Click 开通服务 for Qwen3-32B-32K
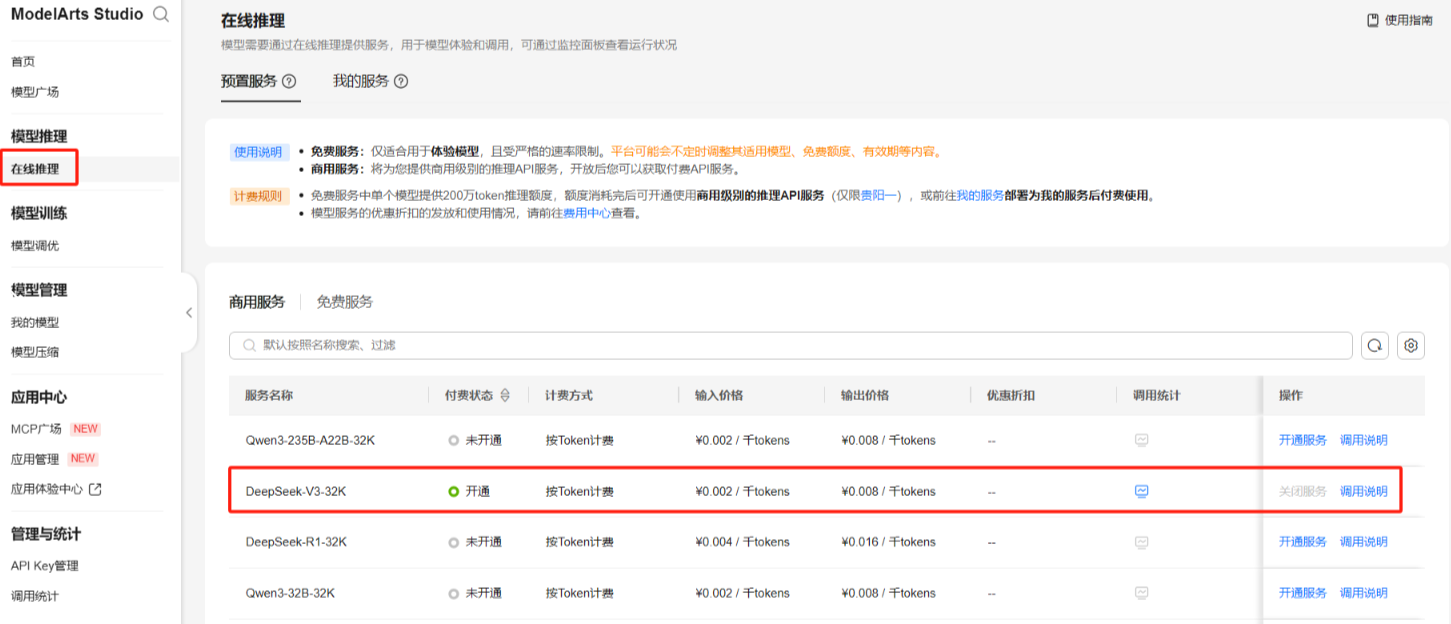The height and width of the screenshot is (624, 1451). pos(1303,593)
